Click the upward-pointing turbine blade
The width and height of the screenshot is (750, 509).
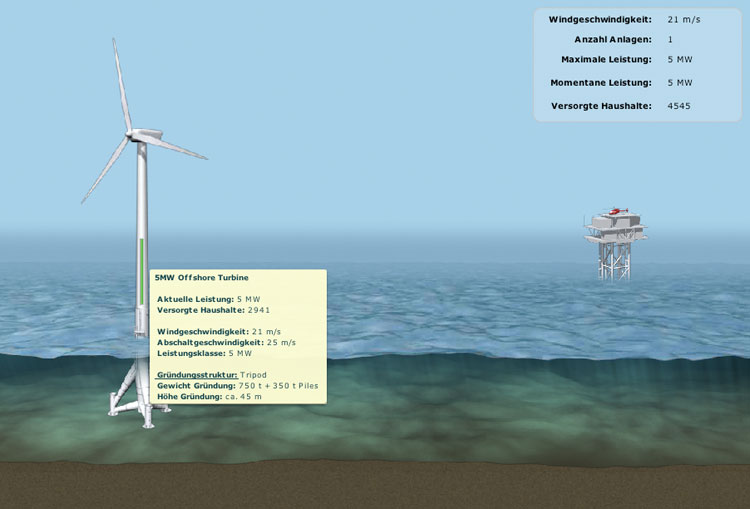pyautogui.click(x=121, y=85)
